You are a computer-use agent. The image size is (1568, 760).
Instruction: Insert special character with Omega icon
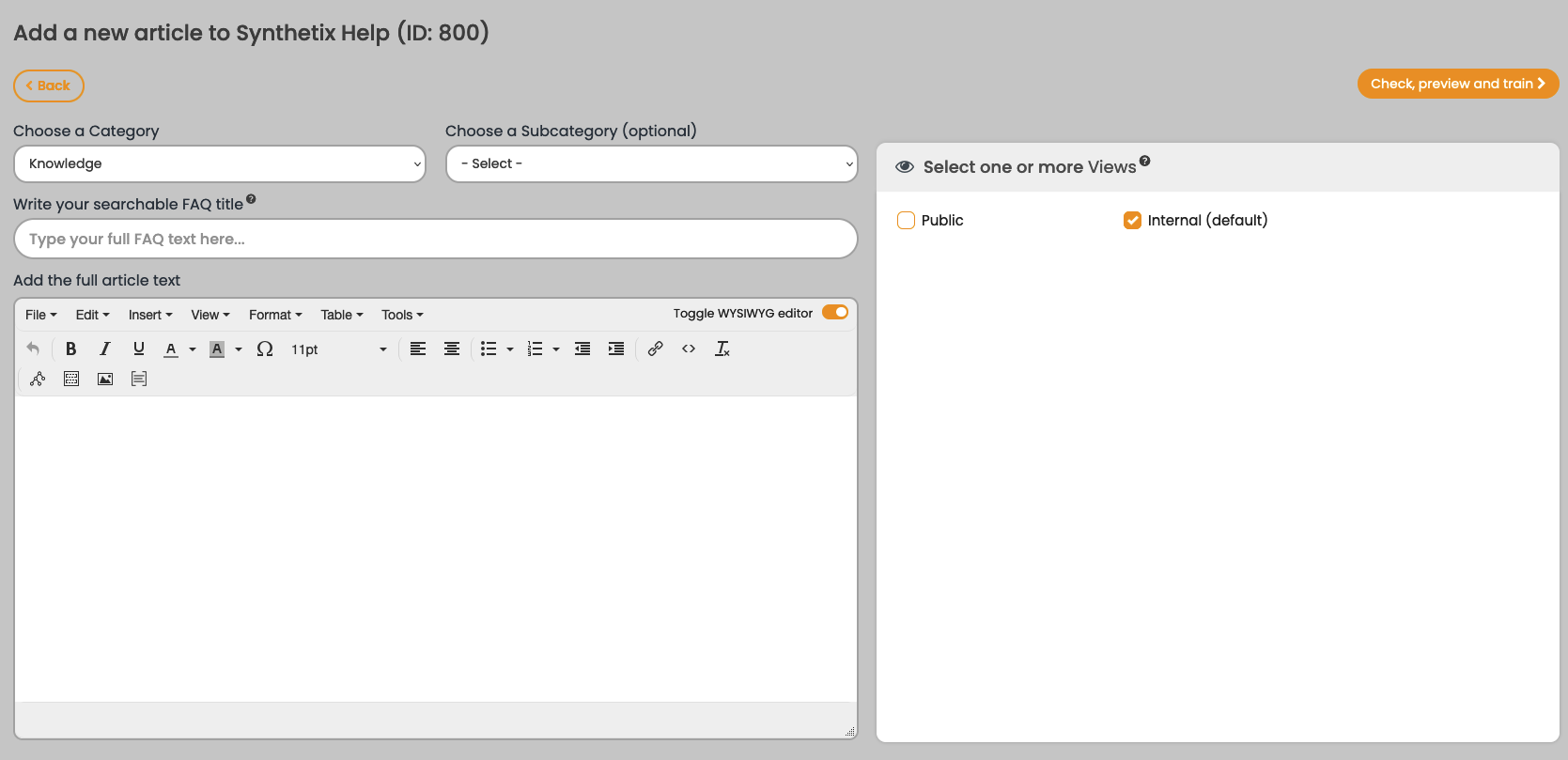265,349
